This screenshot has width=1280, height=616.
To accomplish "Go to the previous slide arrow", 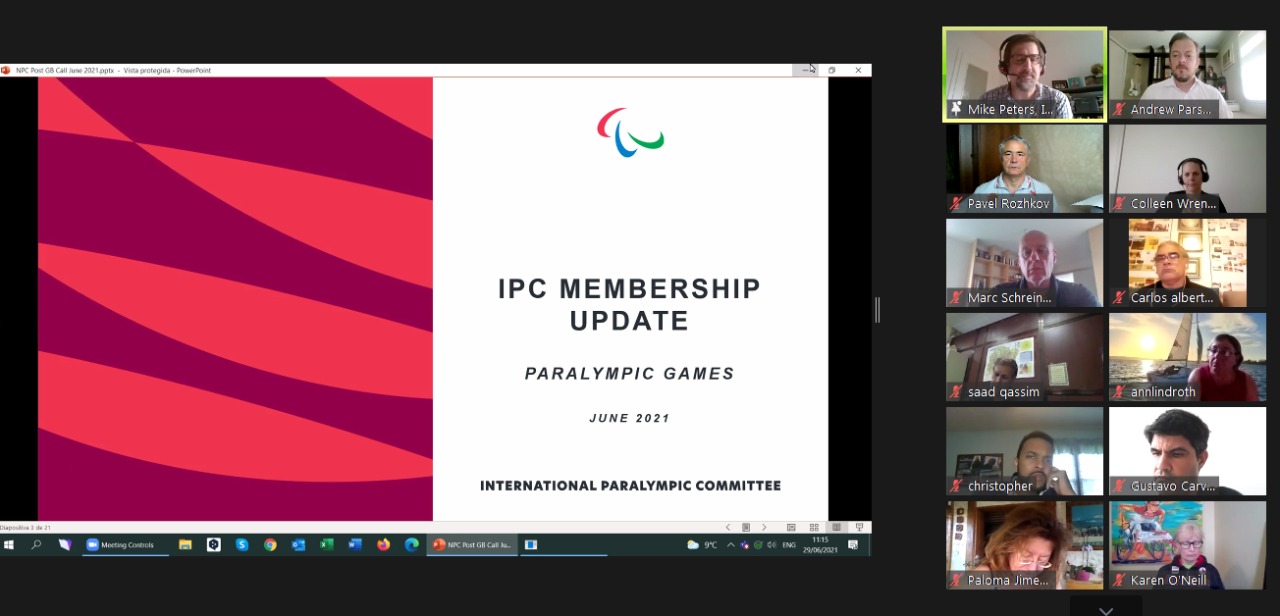I will (727, 527).
